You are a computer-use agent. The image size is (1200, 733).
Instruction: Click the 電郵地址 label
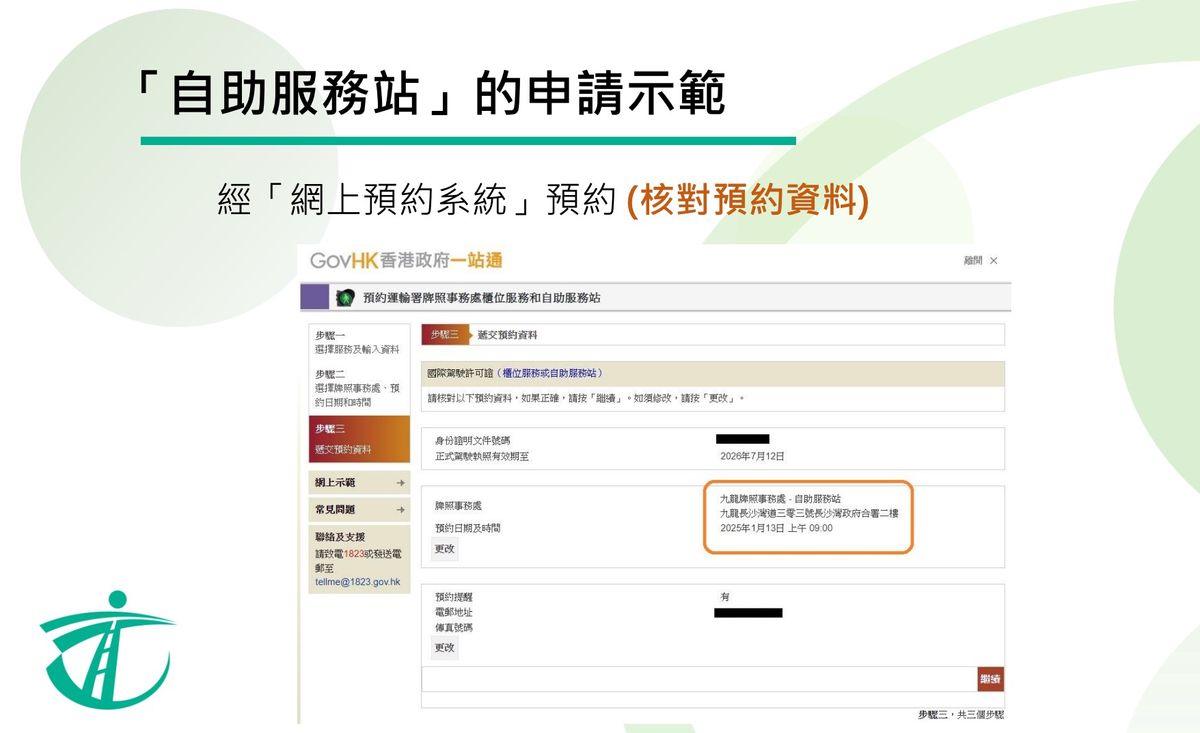coord(453,612)
